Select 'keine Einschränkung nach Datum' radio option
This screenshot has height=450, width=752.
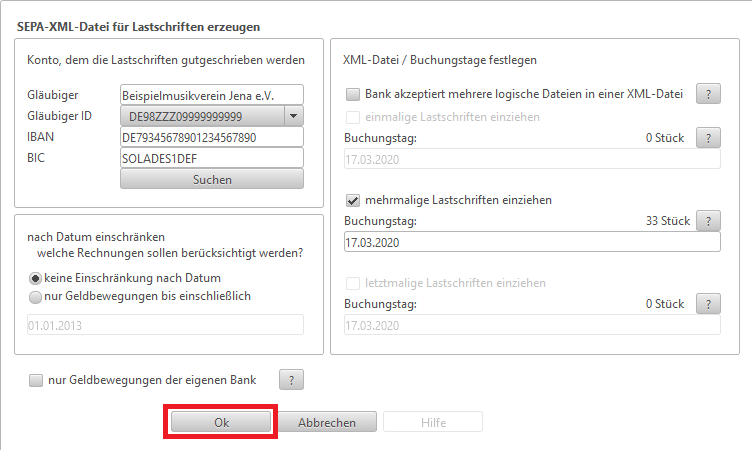point(36,278)
